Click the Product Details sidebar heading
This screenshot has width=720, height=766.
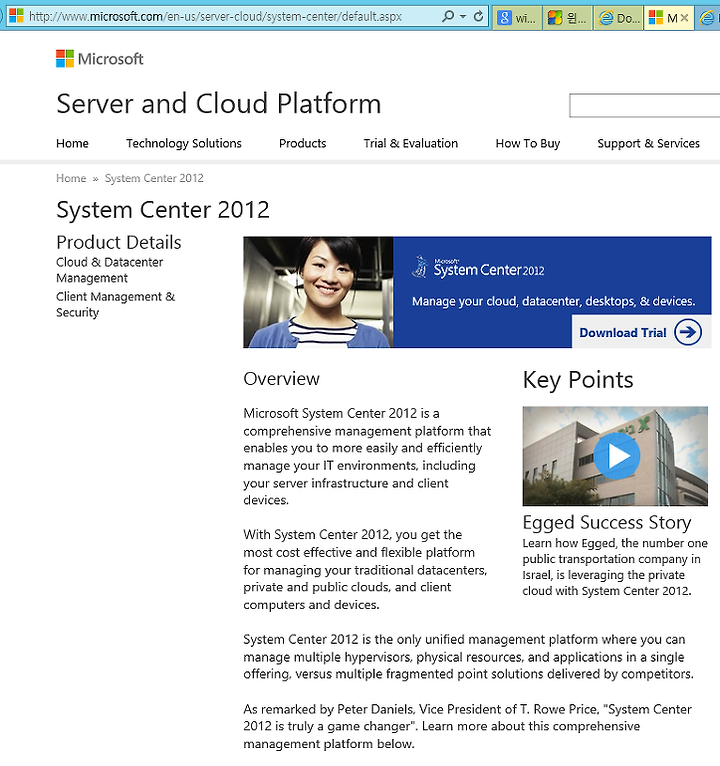tap(119, 242)
